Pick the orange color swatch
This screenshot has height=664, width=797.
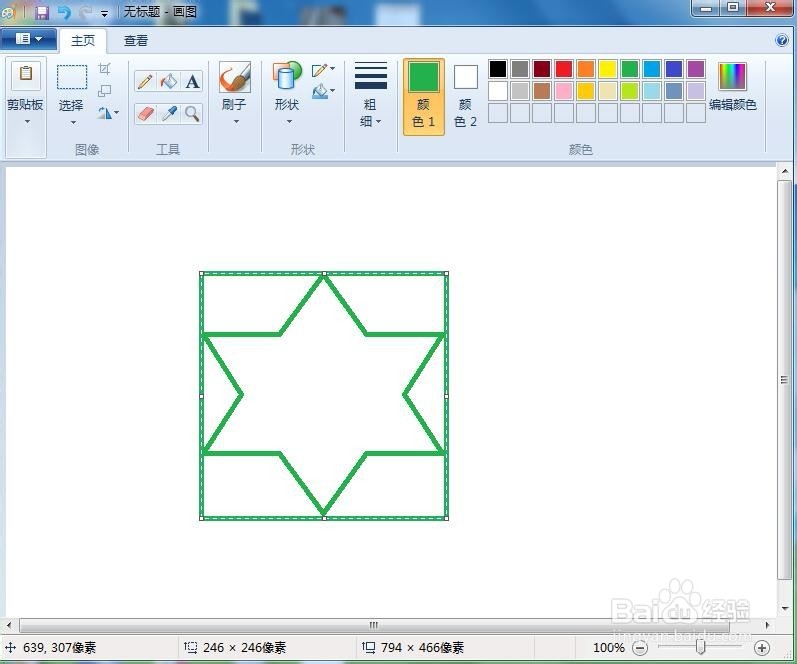pos(586,69)
